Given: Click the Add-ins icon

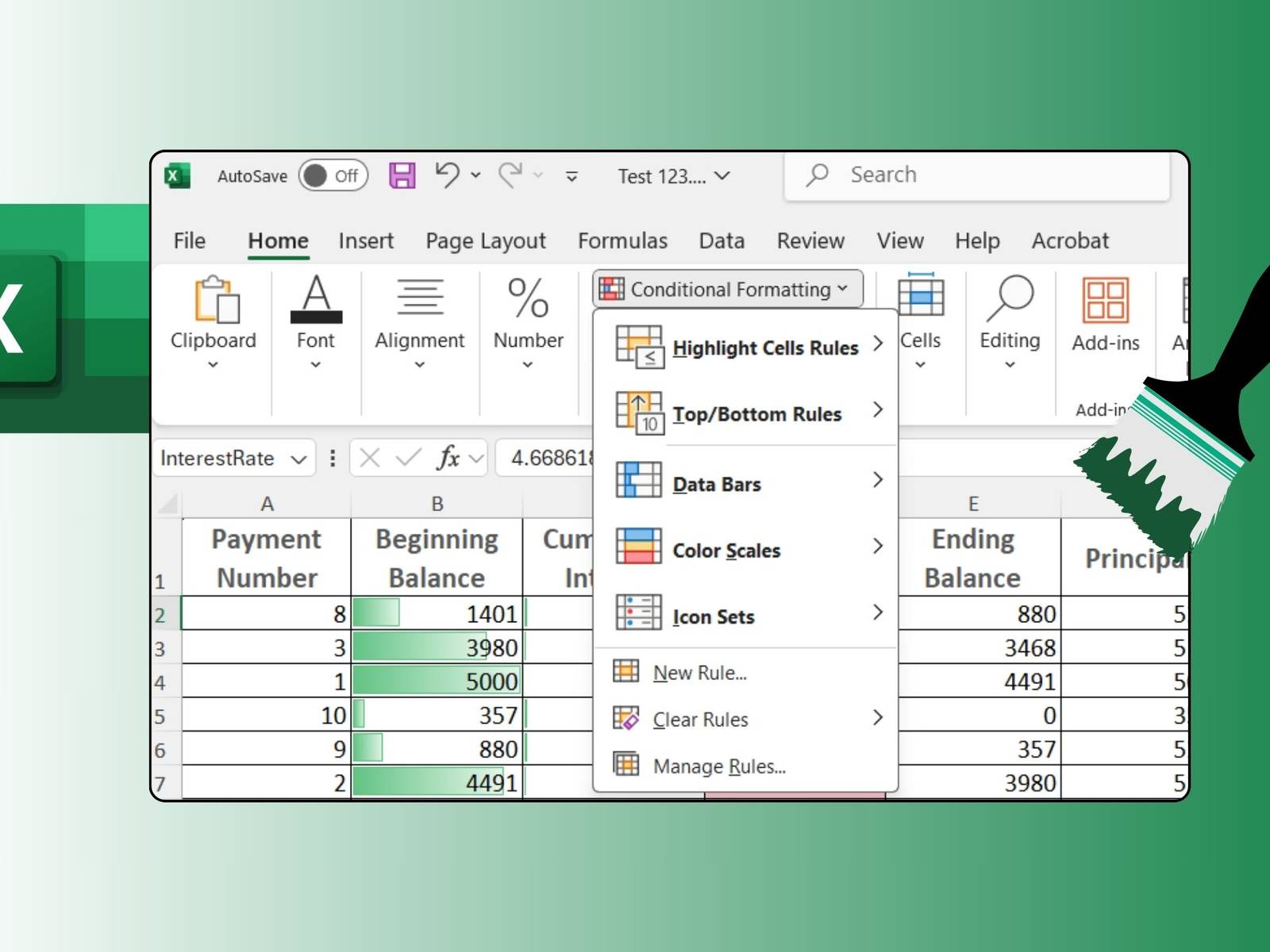Looking at the screenshot, I should (x=1105, y=301).
